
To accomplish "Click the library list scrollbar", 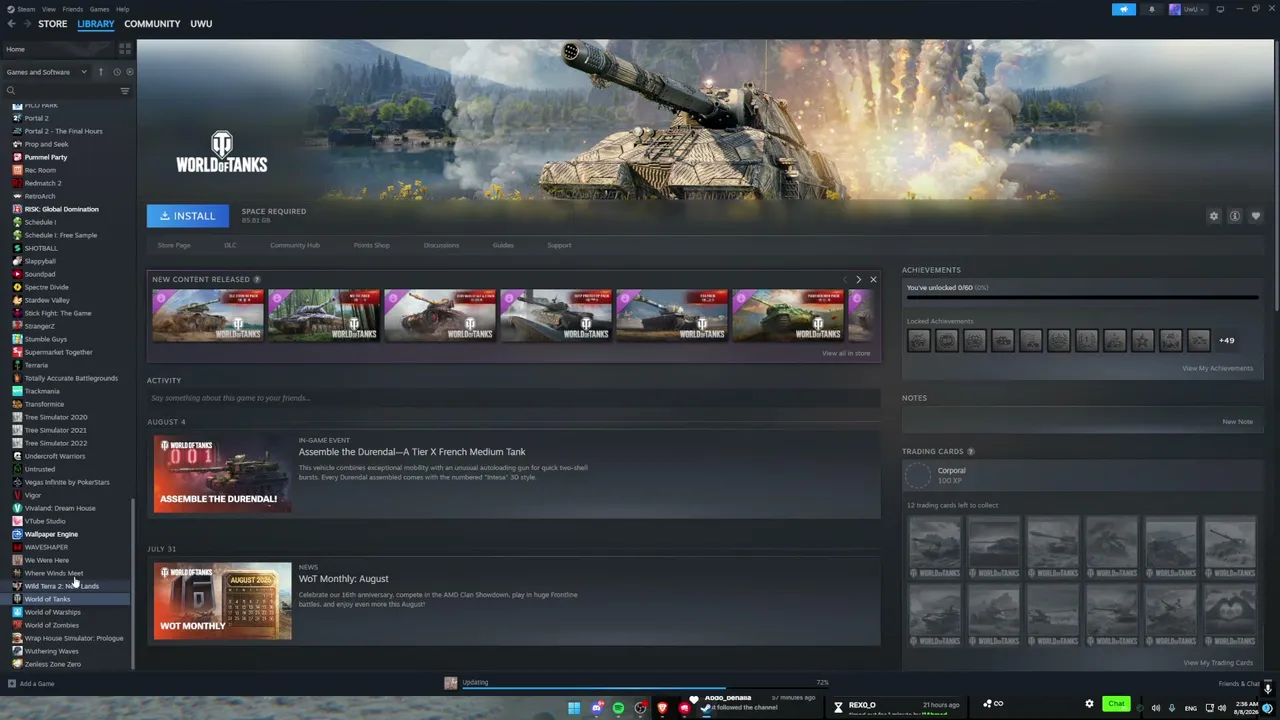I will [x=133, y=584].
